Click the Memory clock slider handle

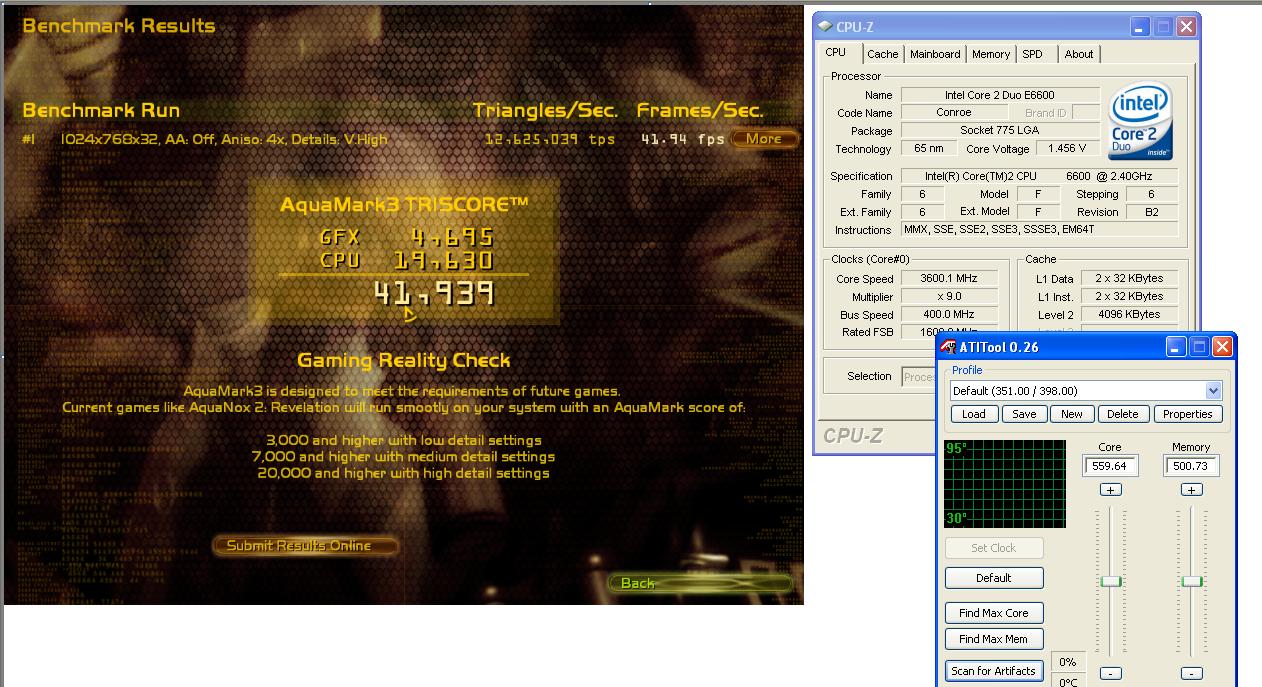coord(1191,581)
